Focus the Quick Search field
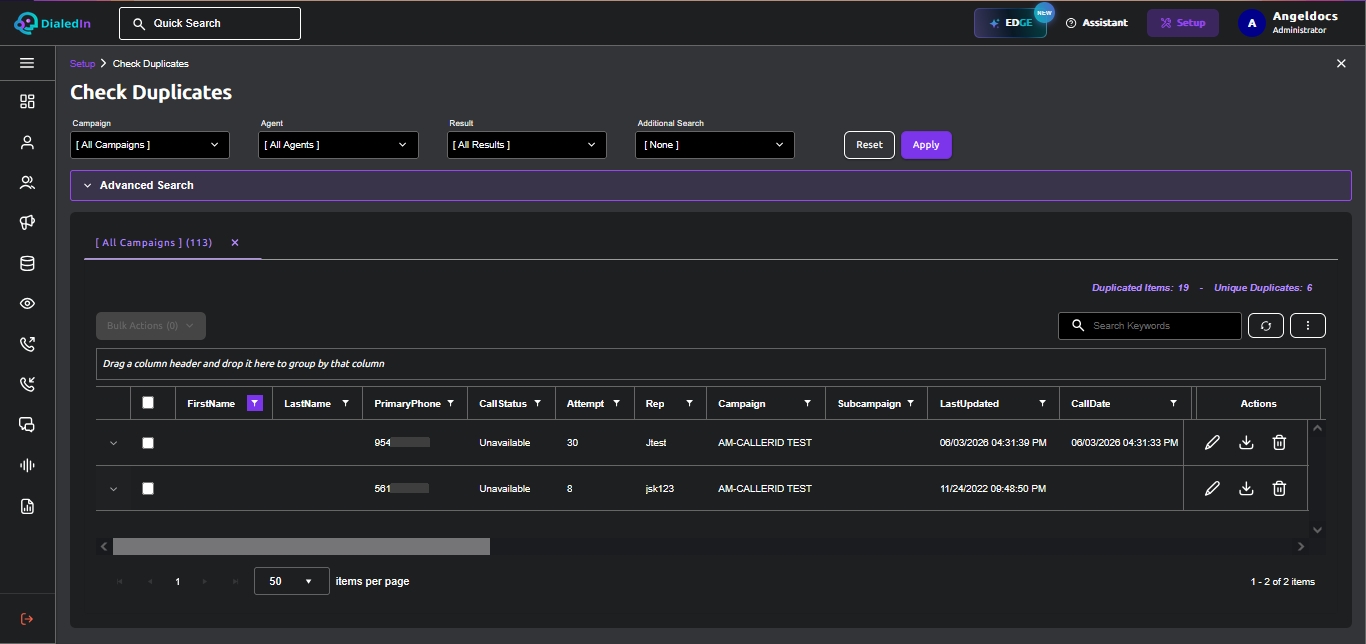 [210, 23]
